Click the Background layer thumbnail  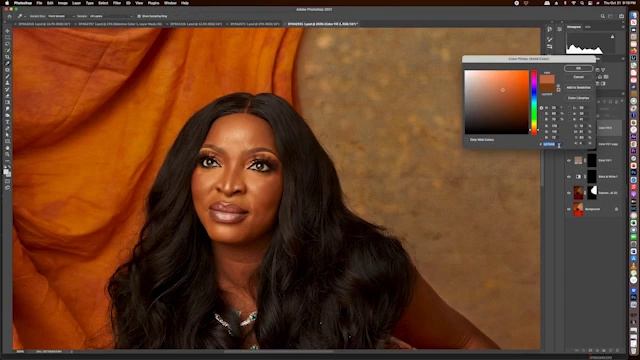click(x=578, y=209)
